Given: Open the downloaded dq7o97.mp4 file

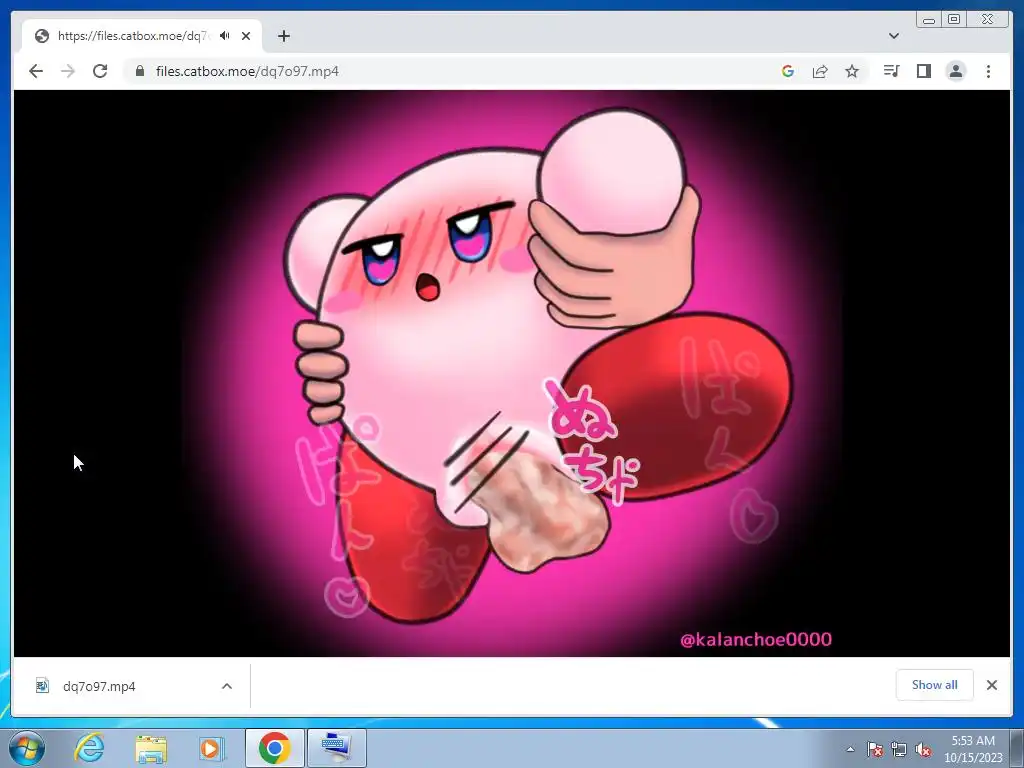Looking at the screenshot, I should [99, 686].
